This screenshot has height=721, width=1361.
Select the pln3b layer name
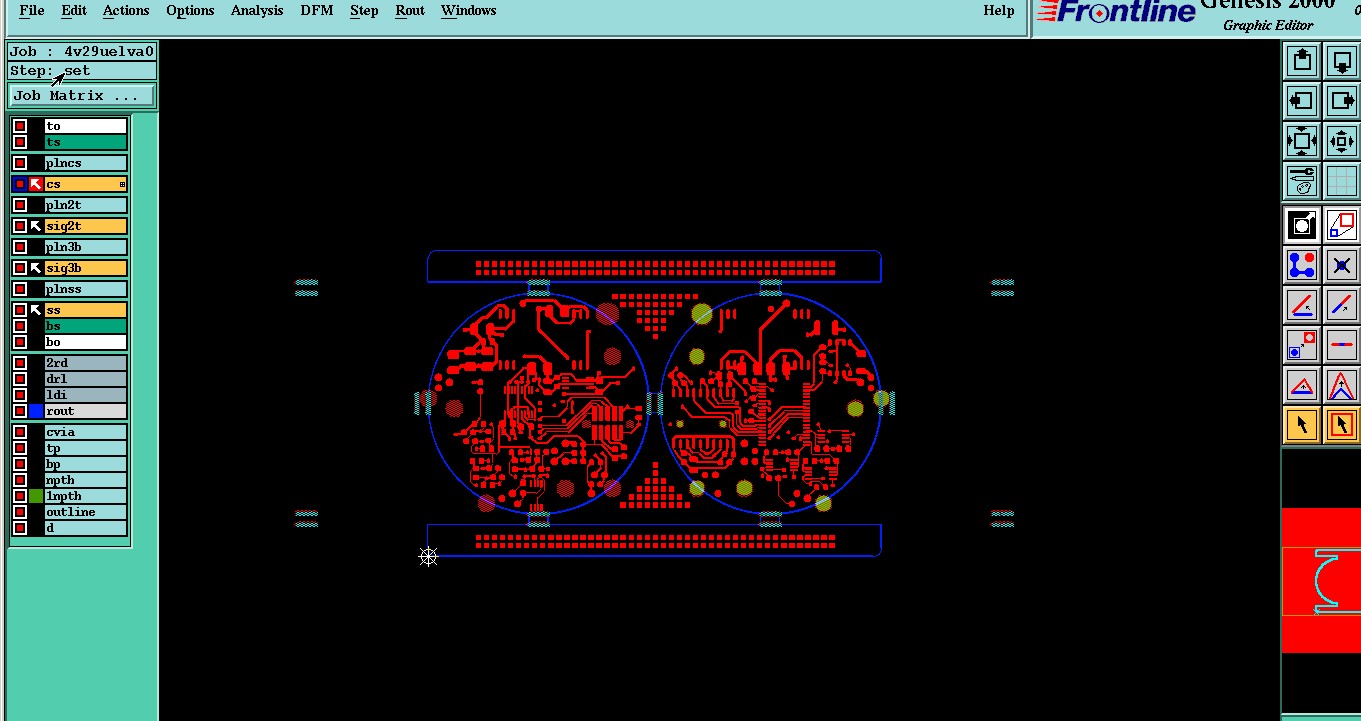[x=86, y=247]
